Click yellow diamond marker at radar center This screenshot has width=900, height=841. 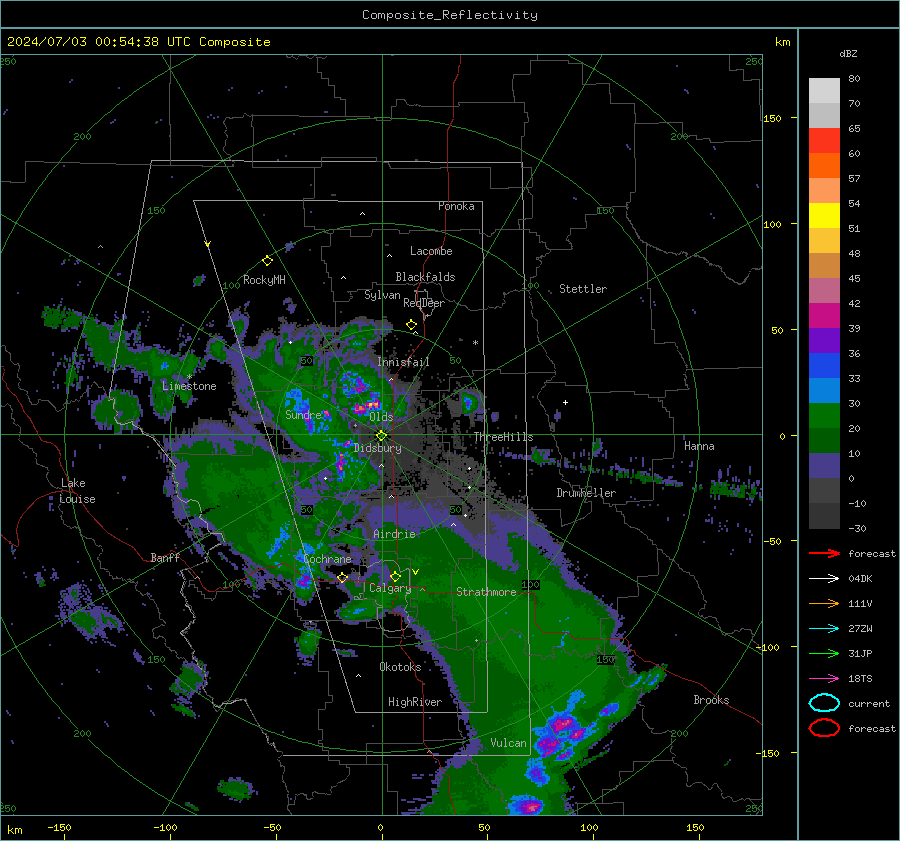click(x=381, y=435)
